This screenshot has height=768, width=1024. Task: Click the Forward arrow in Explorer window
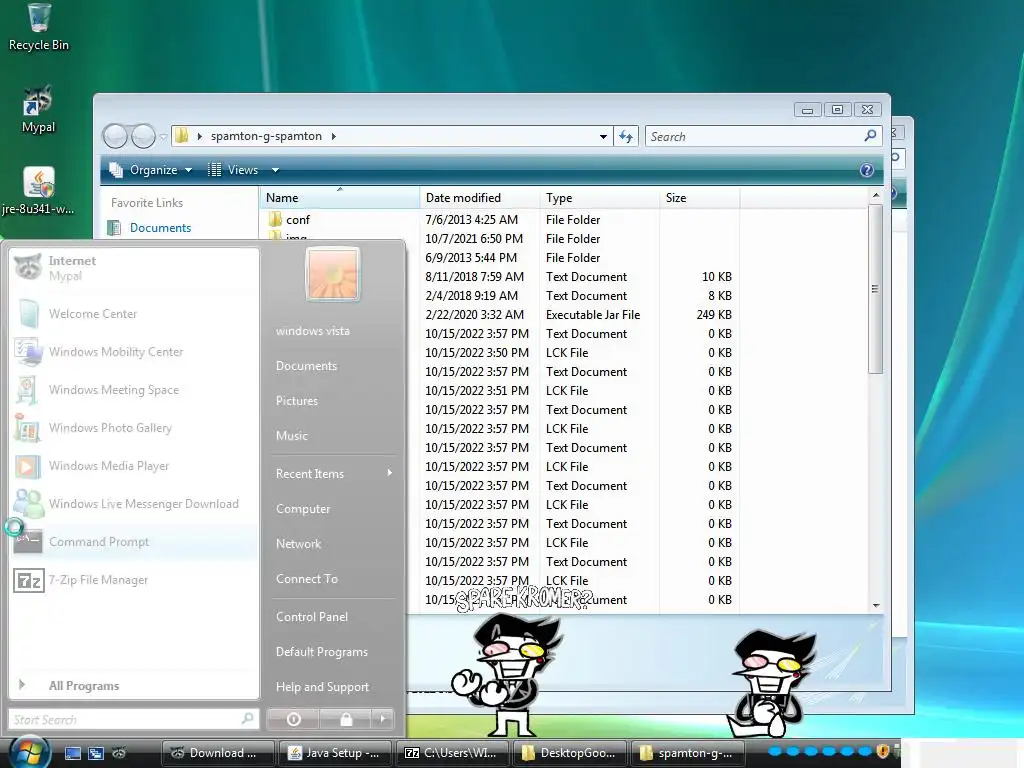144,136
